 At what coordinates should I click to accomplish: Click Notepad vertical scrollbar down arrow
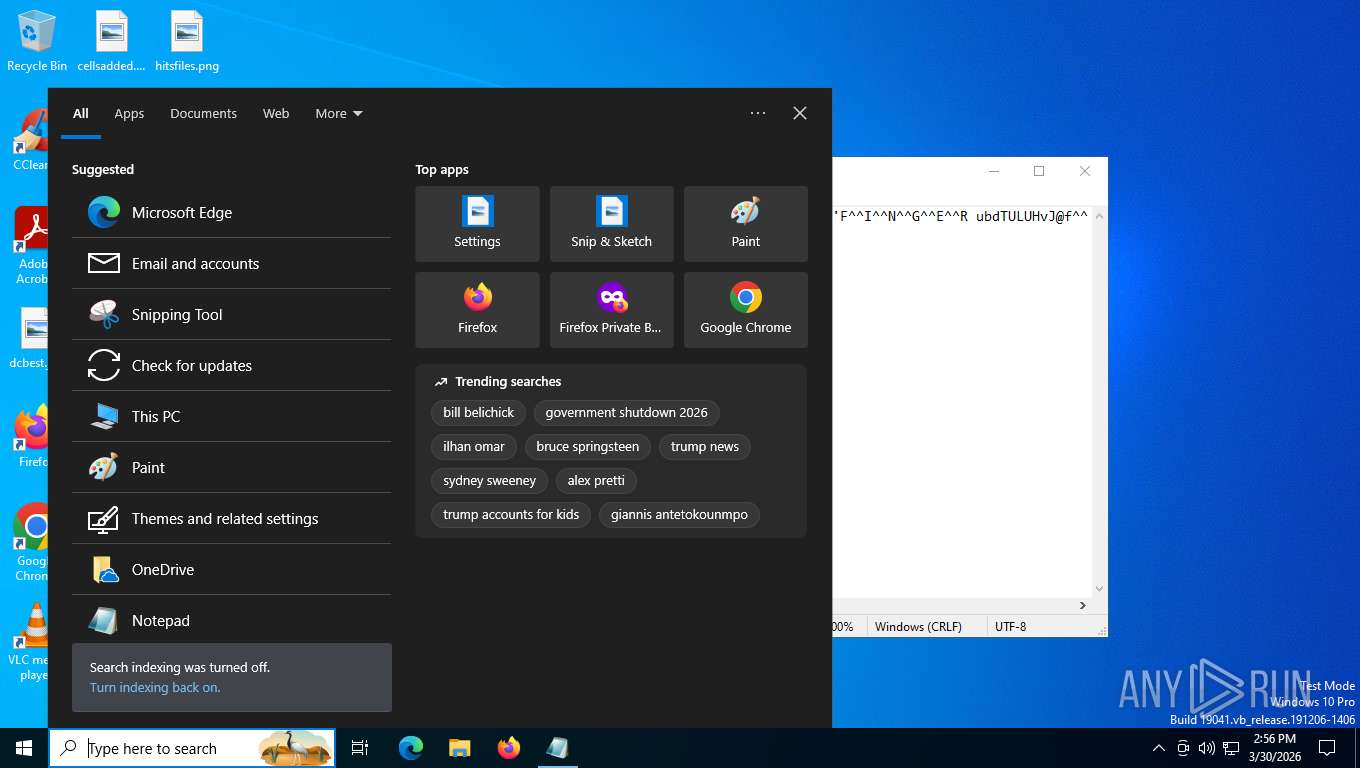coord(1100,589)
